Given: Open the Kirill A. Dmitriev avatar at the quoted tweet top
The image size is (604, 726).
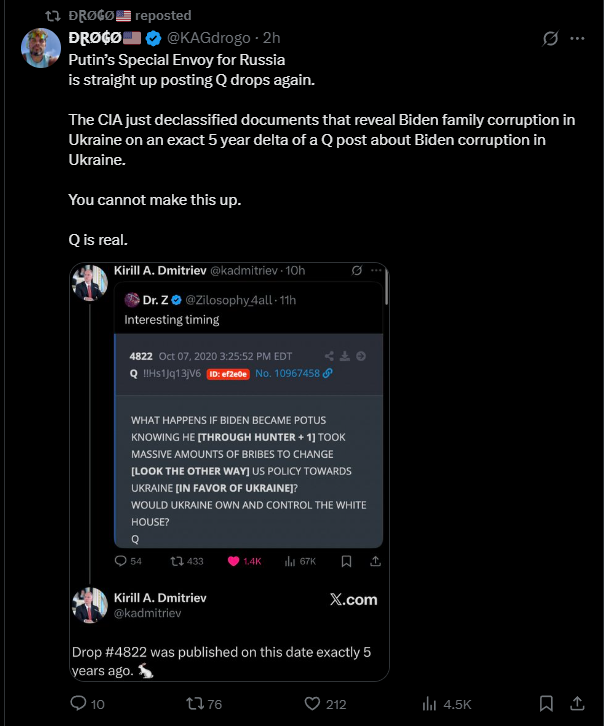Looking at the screenshot, I should [90, 283].
